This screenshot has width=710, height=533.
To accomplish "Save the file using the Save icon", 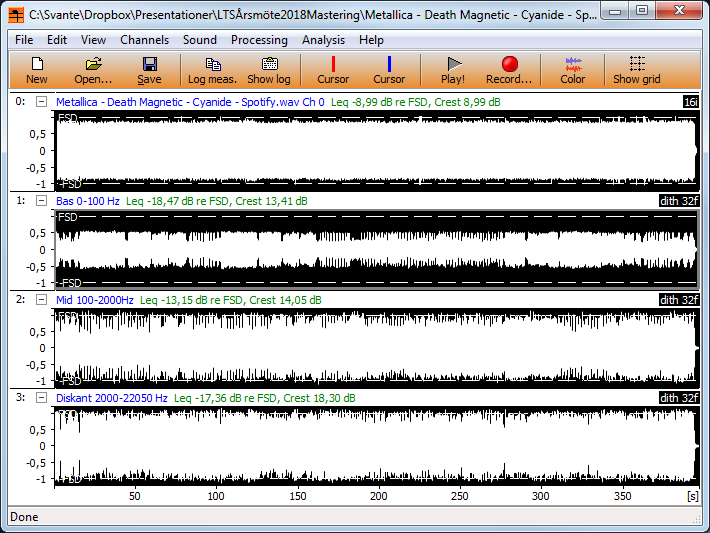I will pos(149,70).
